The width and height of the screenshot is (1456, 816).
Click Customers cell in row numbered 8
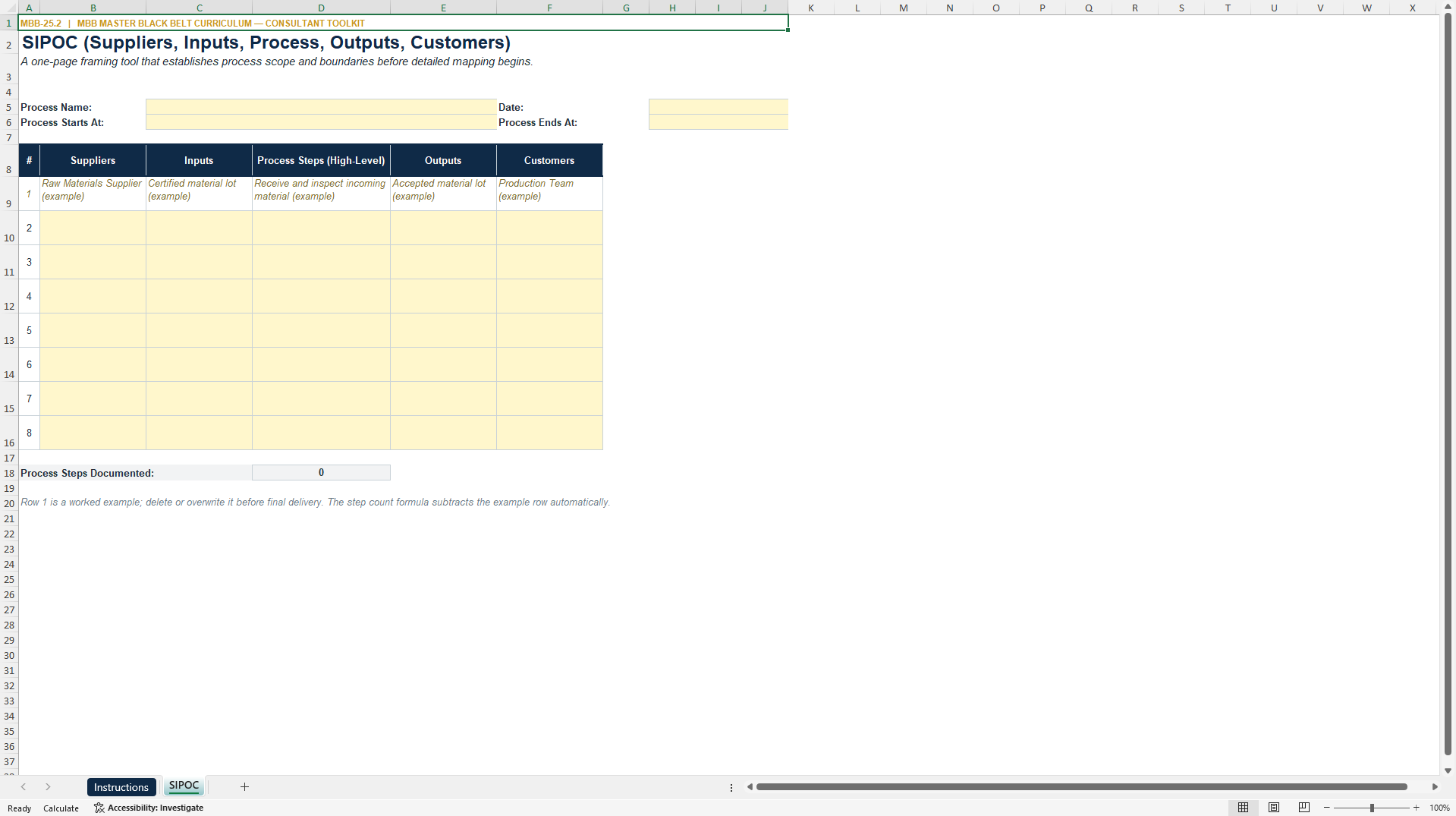(x=549, y=433)
